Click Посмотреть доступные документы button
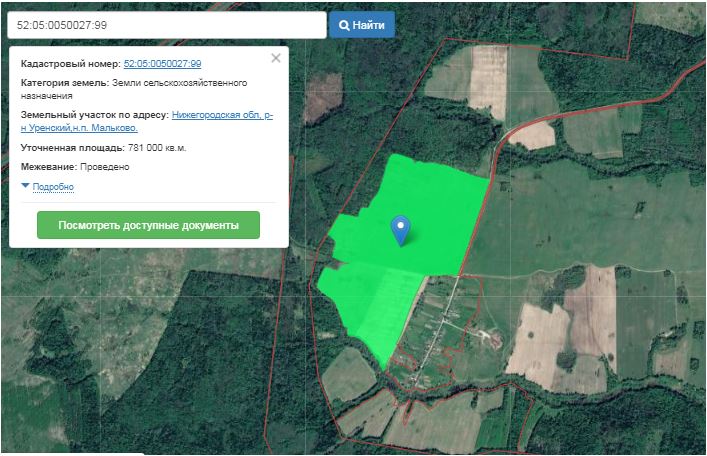The height and width of the screenshot is (456, 707). coord(148,225)
